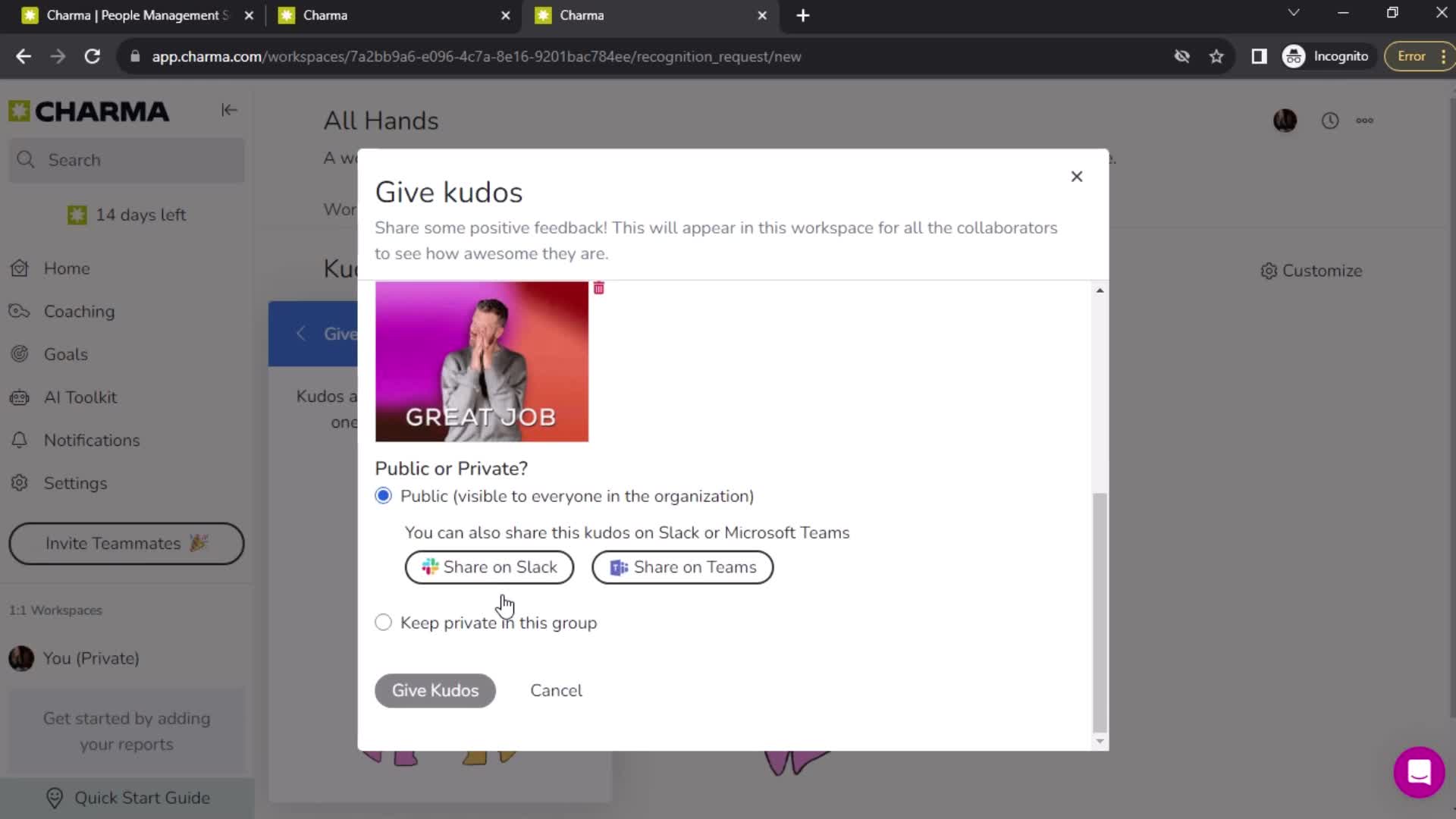Select Keep private in this group

383,622
